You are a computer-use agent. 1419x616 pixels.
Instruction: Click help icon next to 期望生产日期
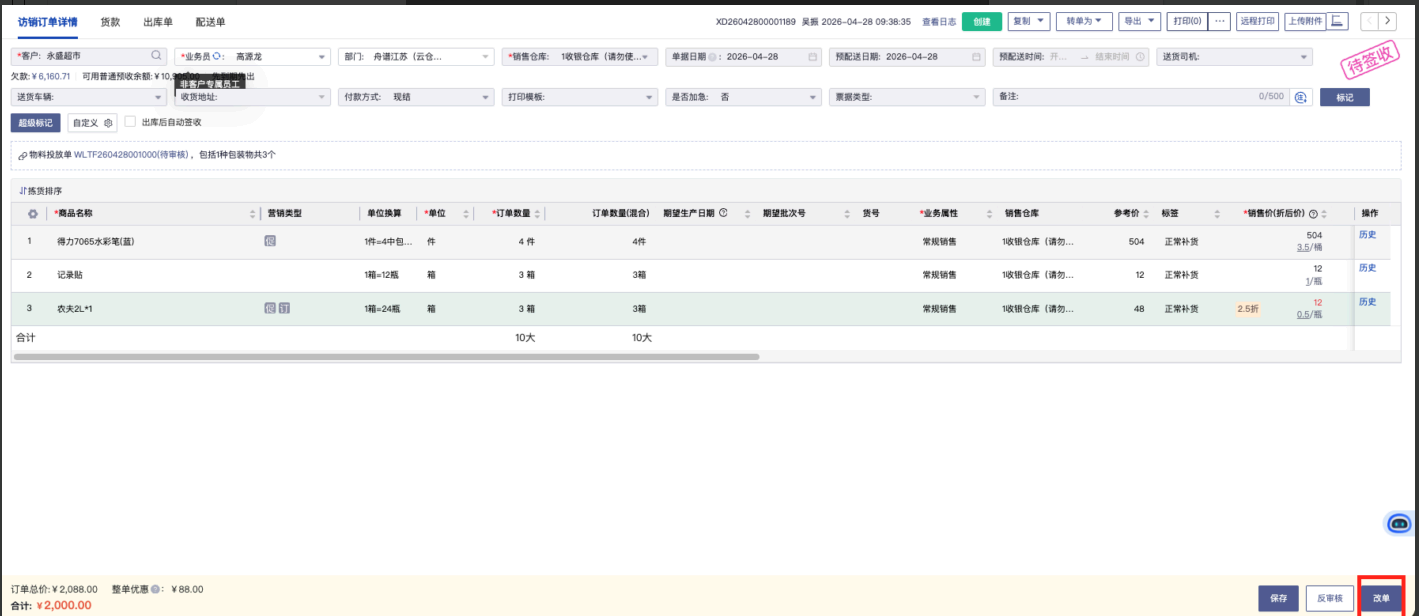[723, 213]
